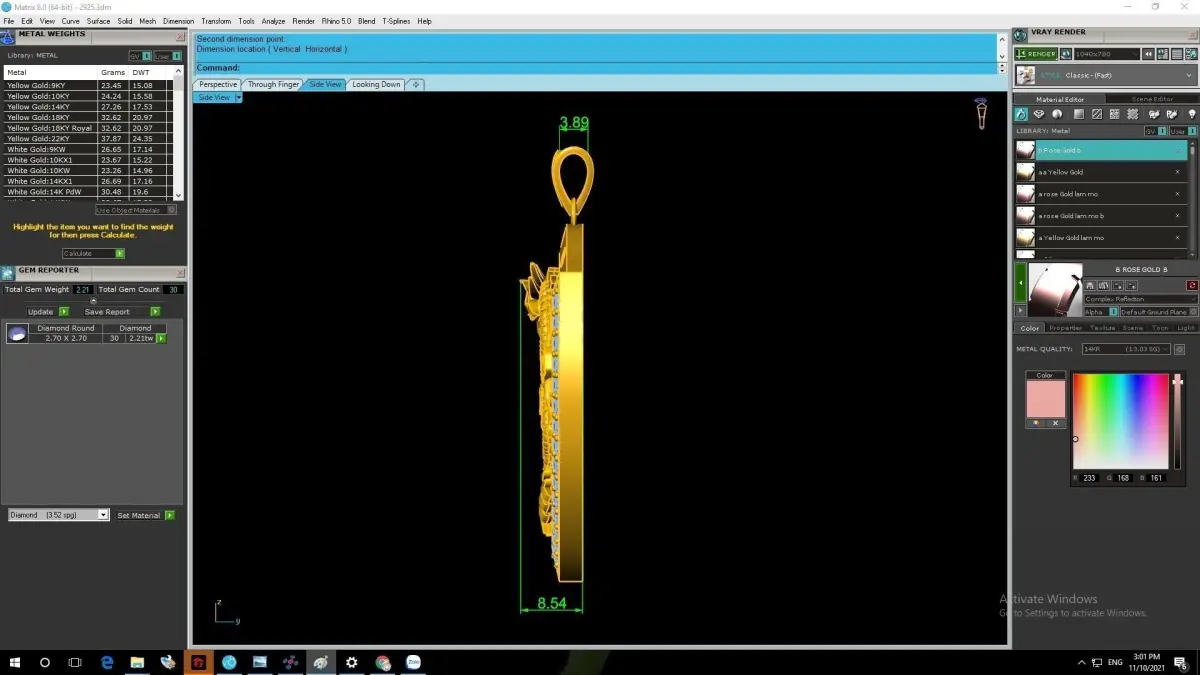Click the brightness slider beside the spectrum

point(1177,422)
